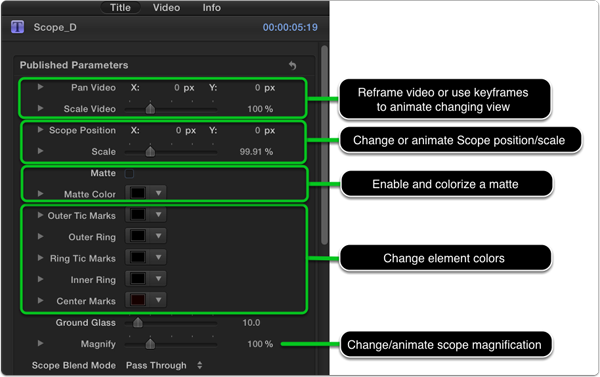600x377 pixels.
Task: Open the Ring Tic Marks color dropdown arrow
Action: click(x=158, y=258)
